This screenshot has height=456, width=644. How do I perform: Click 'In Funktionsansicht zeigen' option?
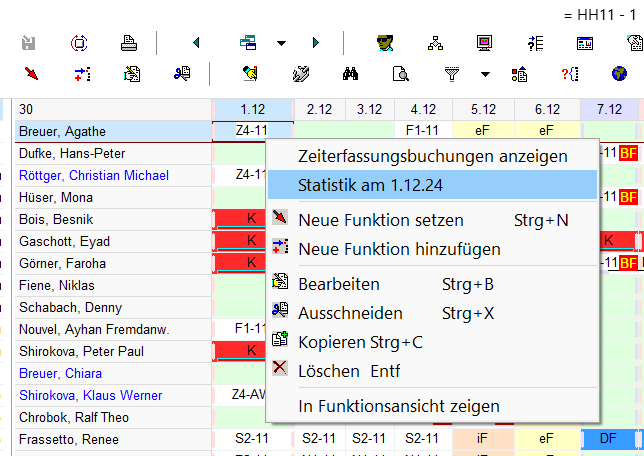point(398,406)
